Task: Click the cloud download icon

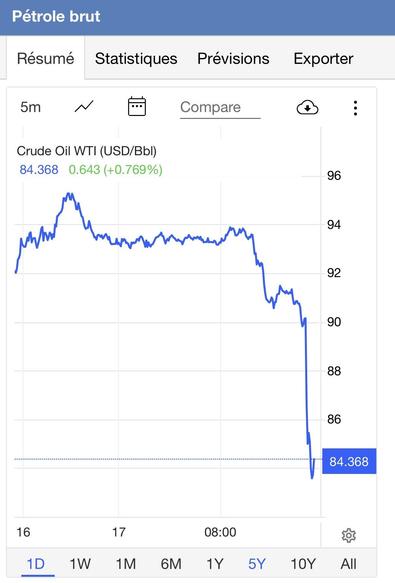Action: tap(307, 108)
